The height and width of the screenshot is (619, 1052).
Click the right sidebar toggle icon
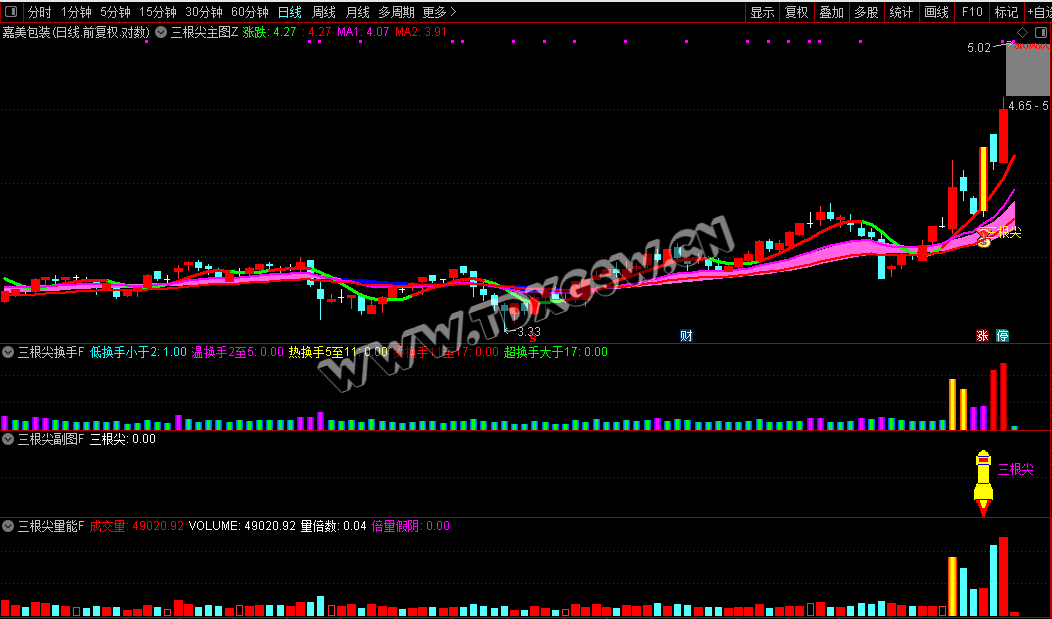click(1041, 32)
